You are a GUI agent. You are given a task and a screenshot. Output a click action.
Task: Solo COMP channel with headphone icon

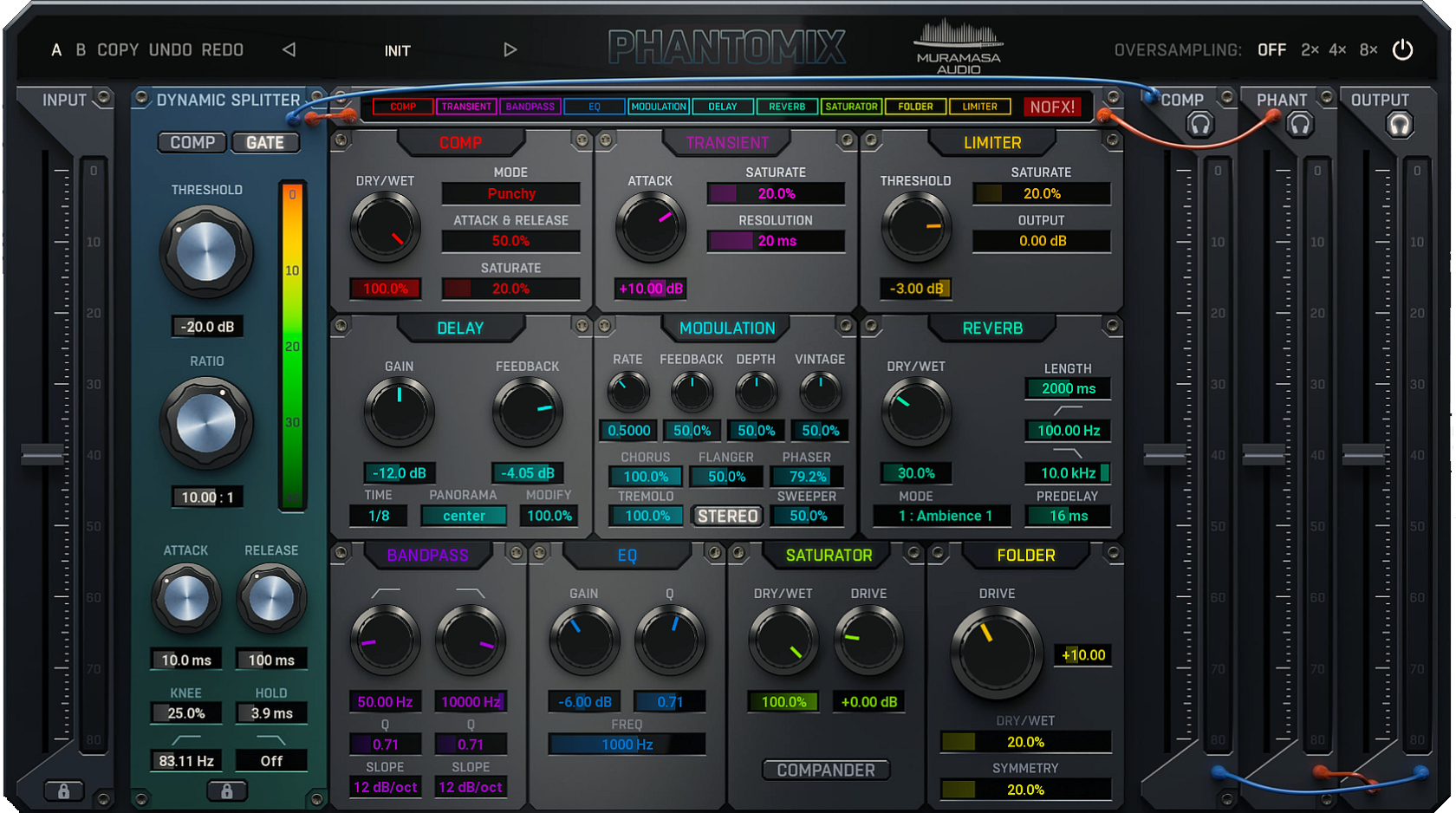1200,125
